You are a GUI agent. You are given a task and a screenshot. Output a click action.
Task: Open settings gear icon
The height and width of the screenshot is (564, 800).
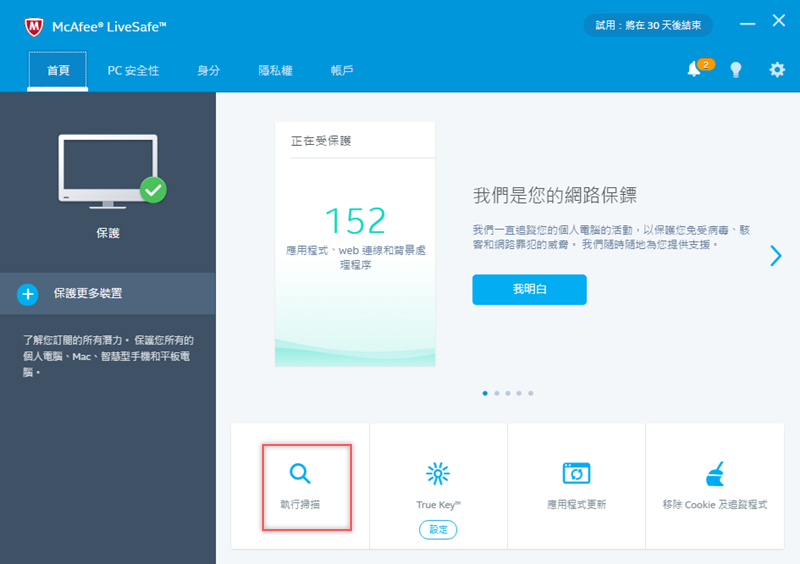click(x=777, y=69)
